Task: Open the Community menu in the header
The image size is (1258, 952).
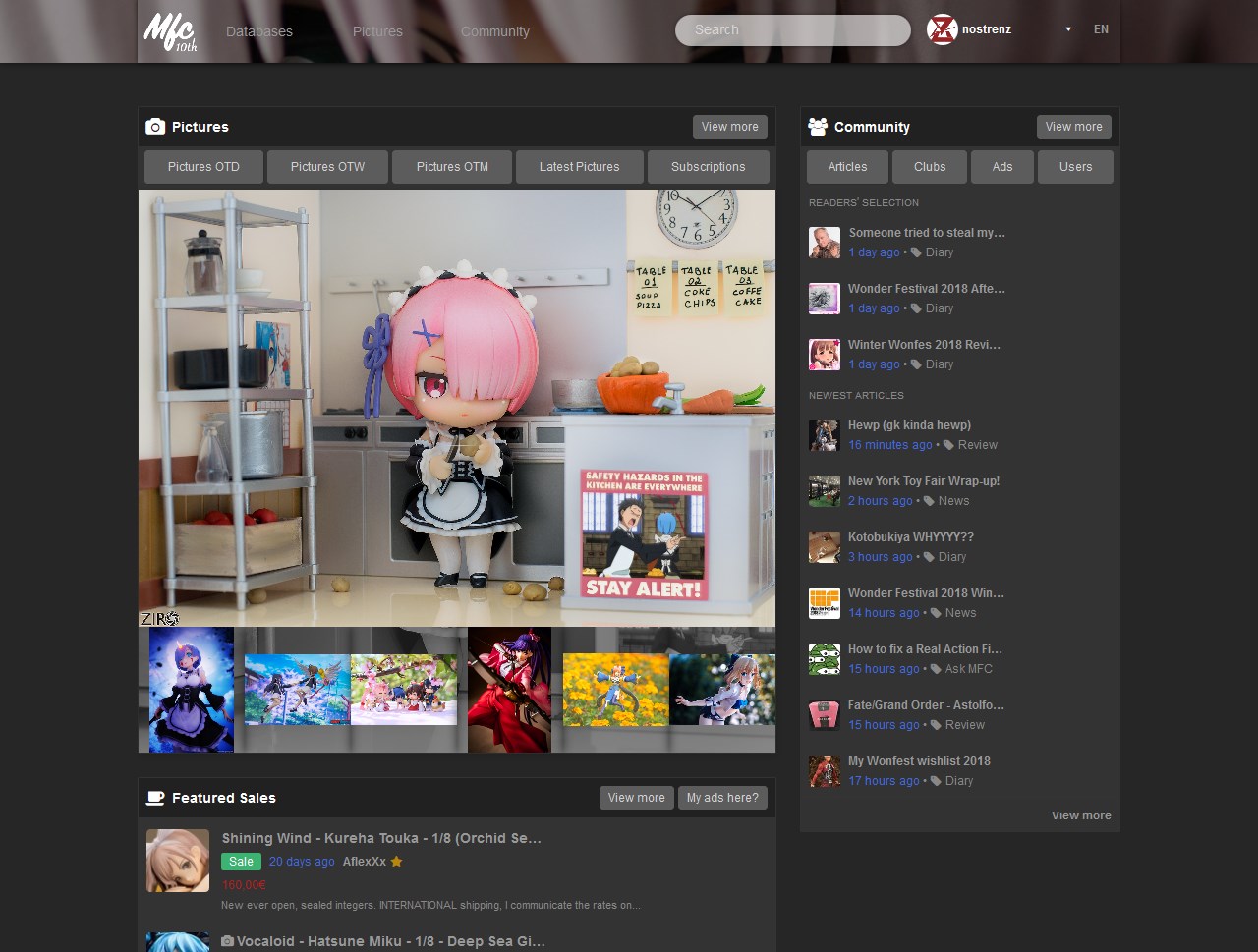Action: (495, 31)
